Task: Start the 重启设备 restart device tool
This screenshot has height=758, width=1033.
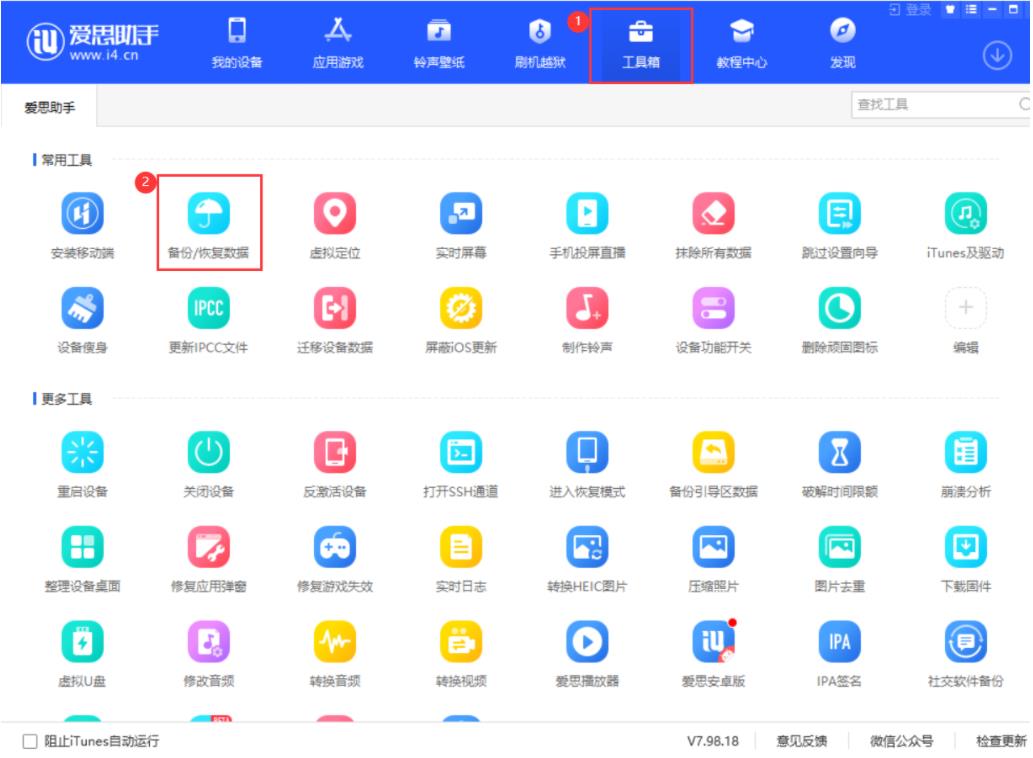Action: 82,453
